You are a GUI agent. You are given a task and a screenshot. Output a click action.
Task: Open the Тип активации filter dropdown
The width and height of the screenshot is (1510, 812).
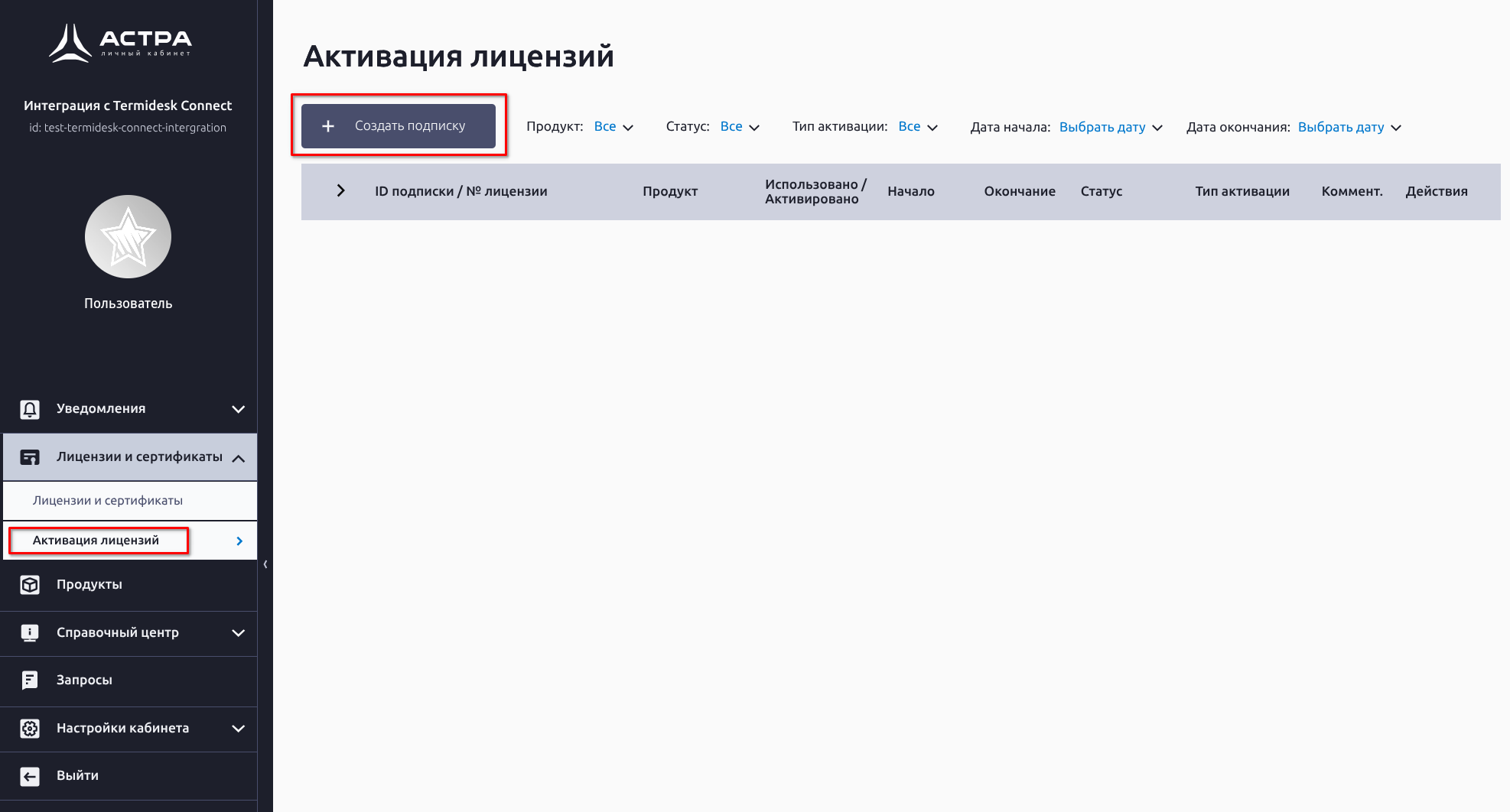pyautogui.click(x=917, y=127)
